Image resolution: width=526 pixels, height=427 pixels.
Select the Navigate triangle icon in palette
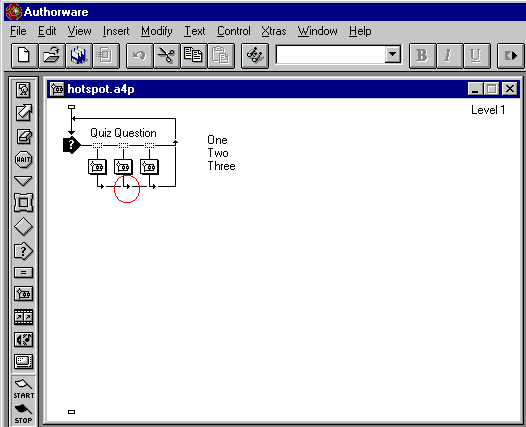tap(23, 181)
